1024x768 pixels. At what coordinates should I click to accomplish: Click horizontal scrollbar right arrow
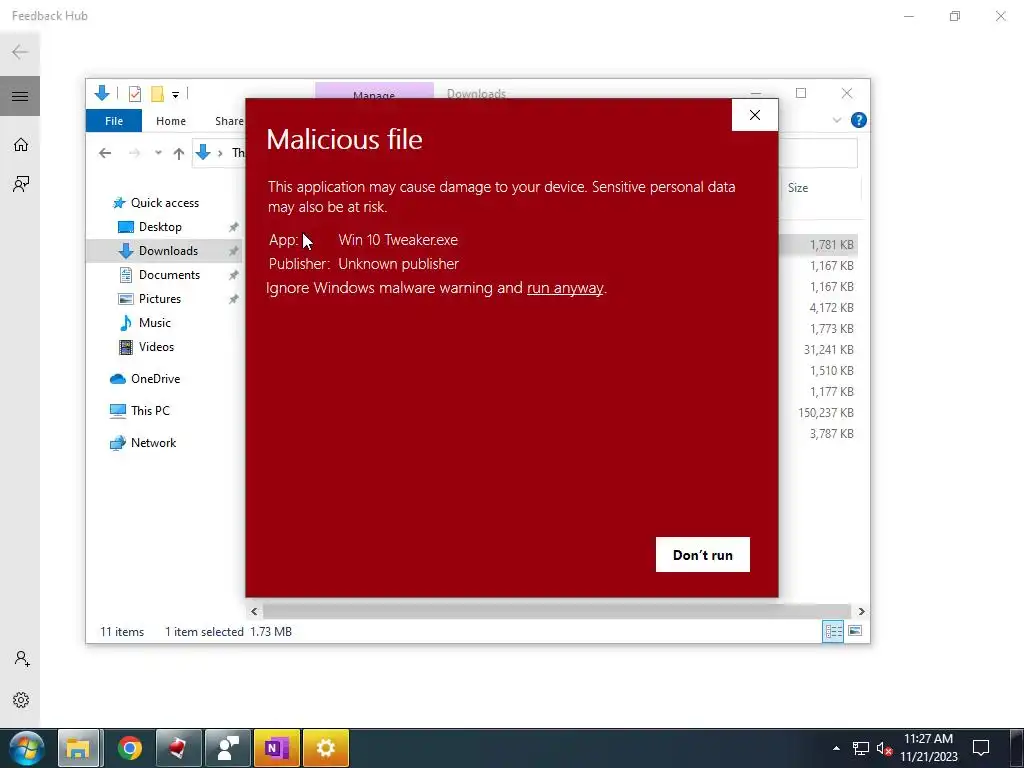click(861, 611)
